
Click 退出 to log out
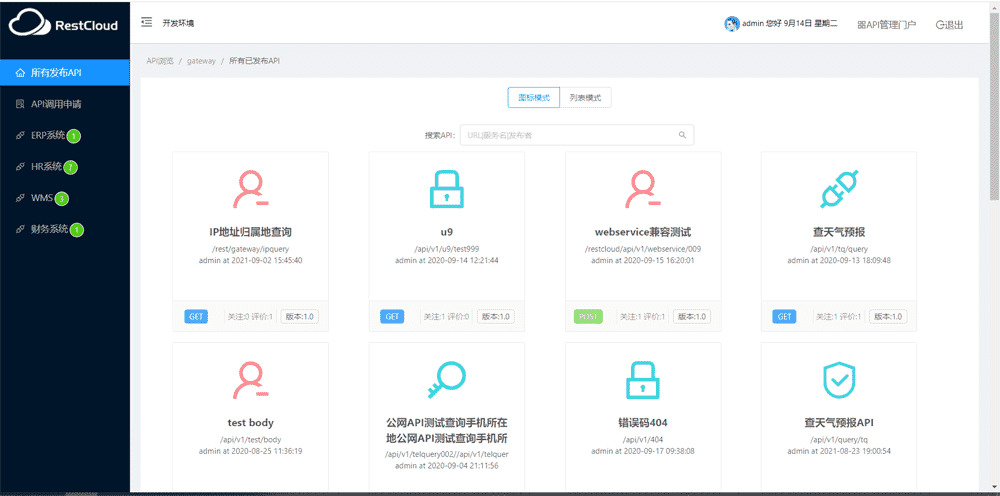(x=949, y=24)
